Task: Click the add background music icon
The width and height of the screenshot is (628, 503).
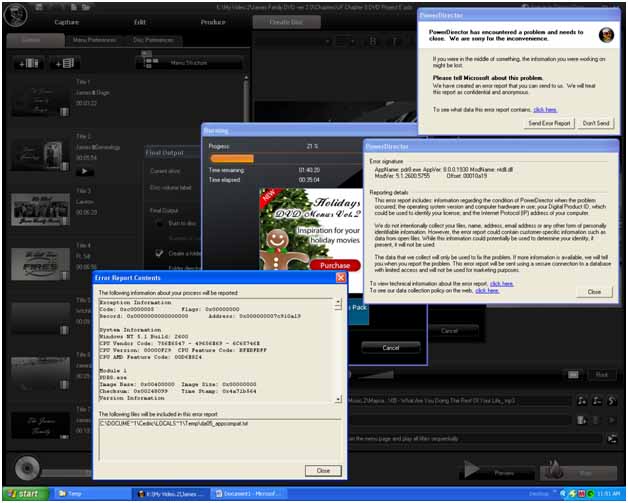Action: (582, 401)
